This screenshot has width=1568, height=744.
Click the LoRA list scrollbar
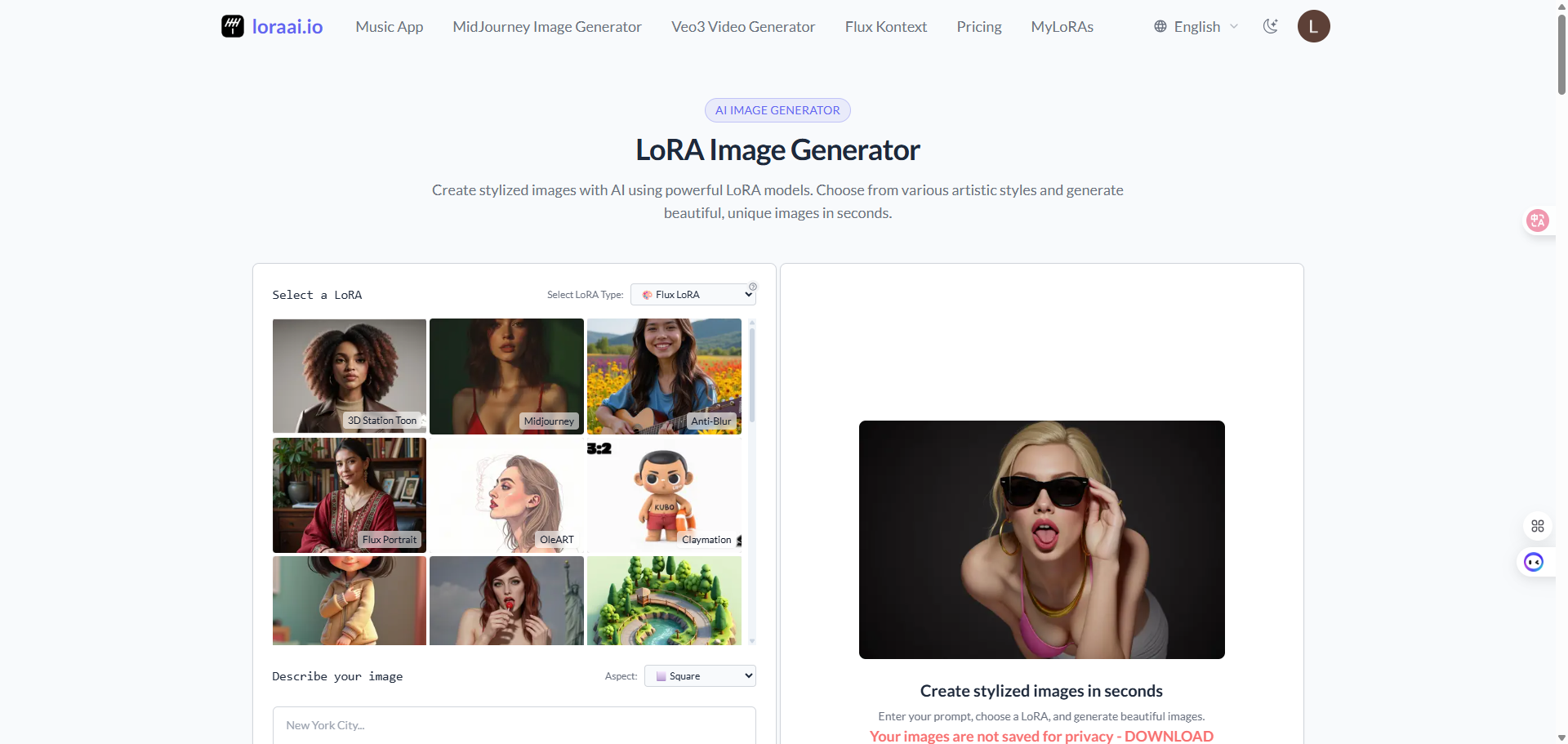pyautogui.click(x=751, y=376)
